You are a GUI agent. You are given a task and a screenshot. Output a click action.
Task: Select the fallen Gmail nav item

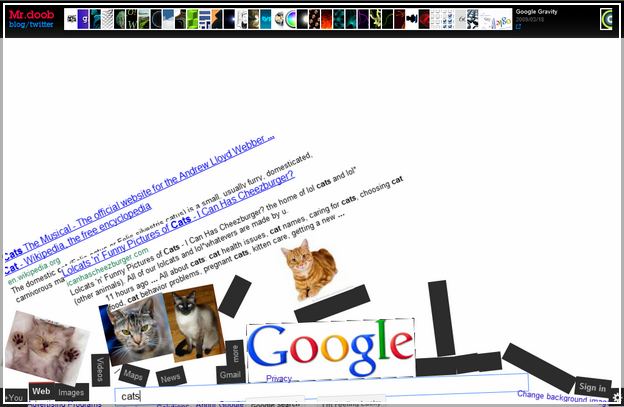[230, 374]
